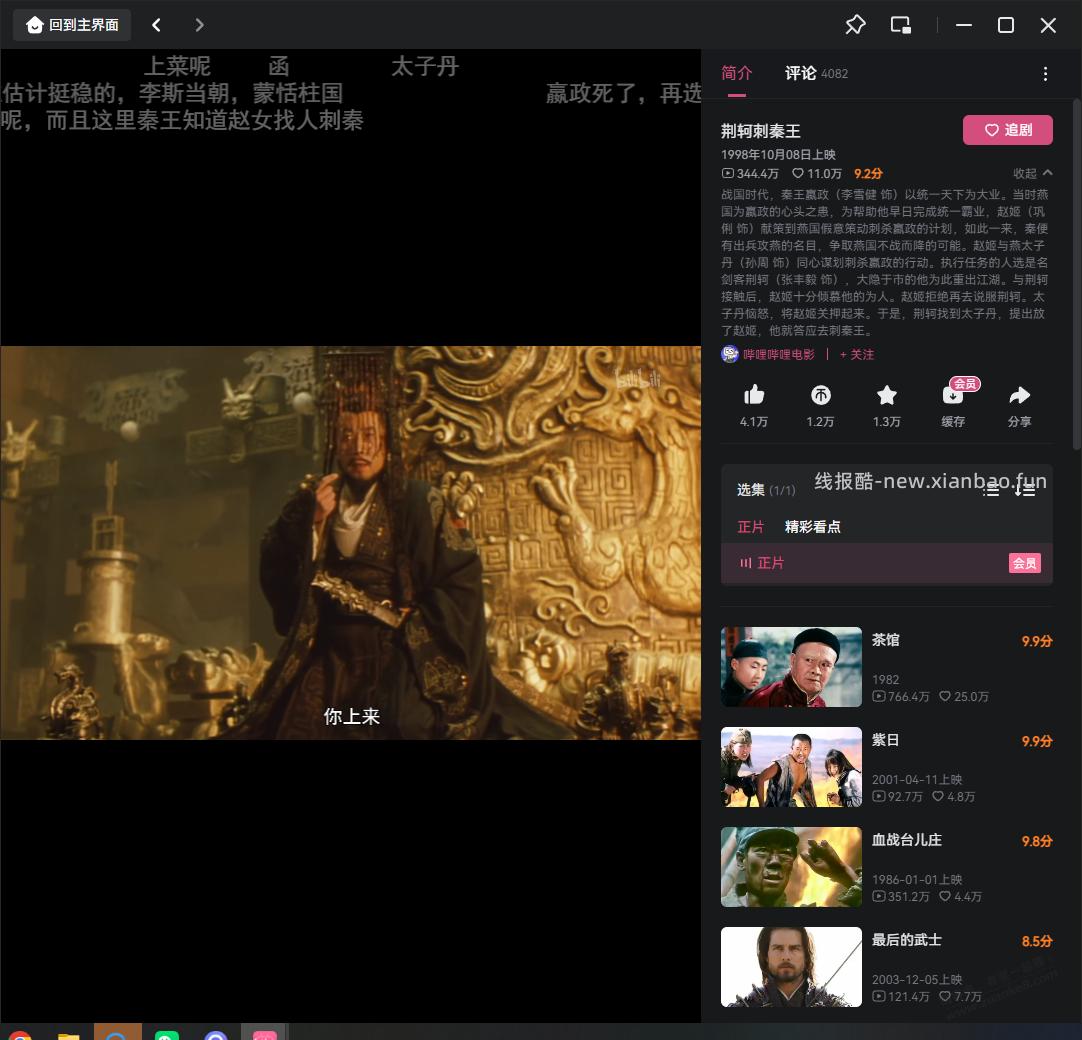1082x1040 pixels.
Task: Click the 11.0万 follow count
Action: pos(817,173)
